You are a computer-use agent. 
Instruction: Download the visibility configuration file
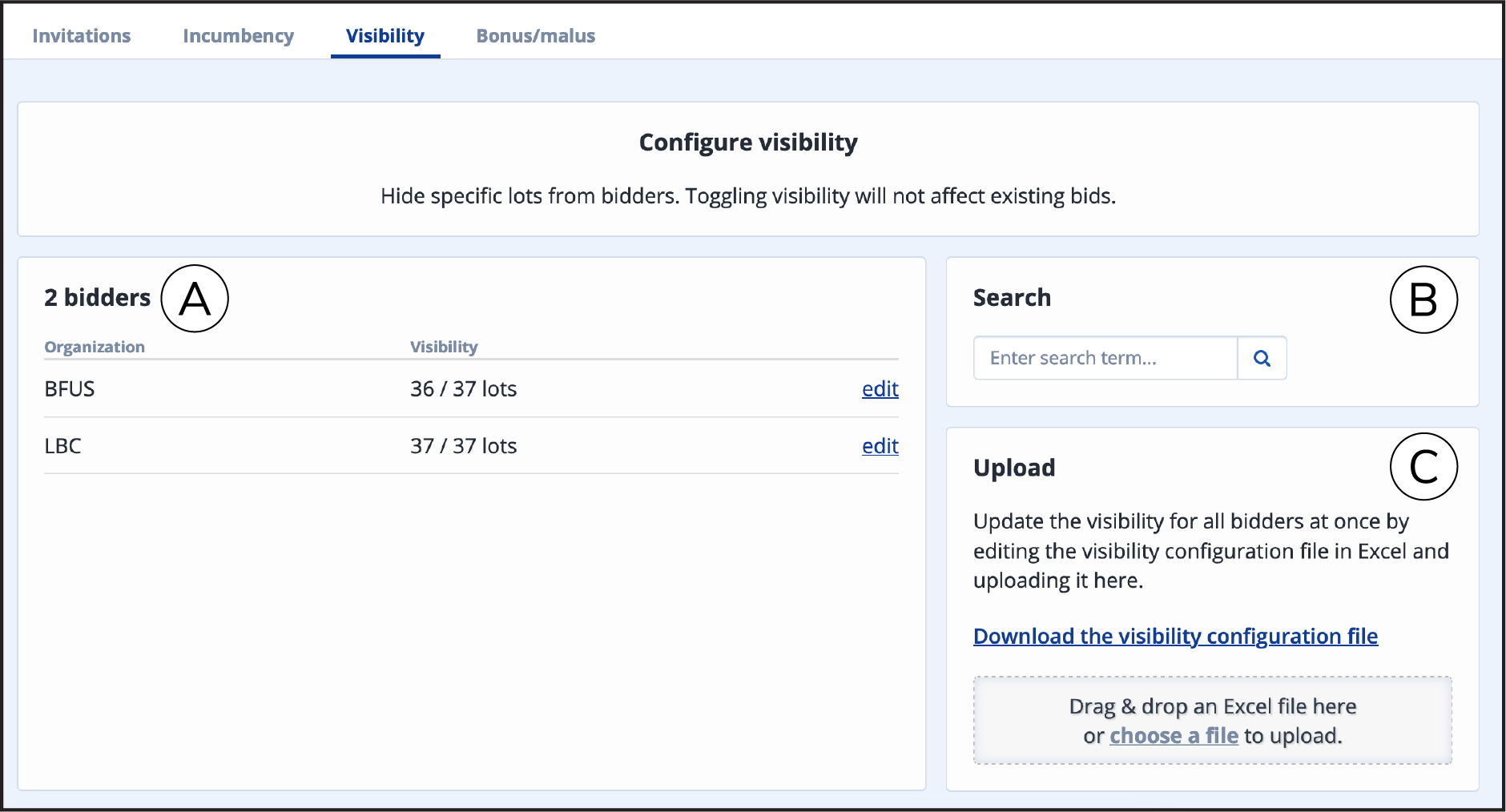[x=1175, y=636]
